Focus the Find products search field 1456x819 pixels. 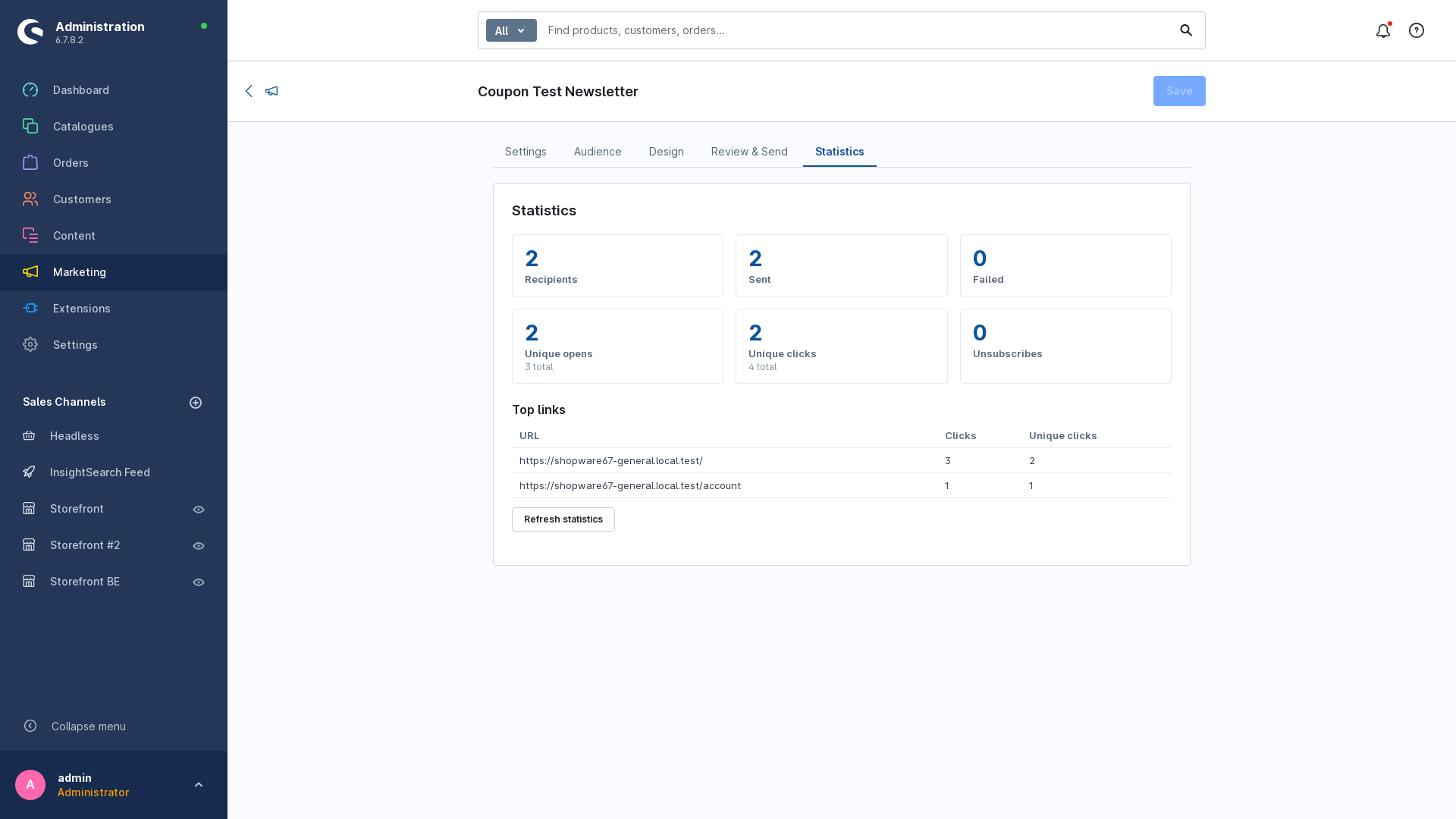click(857, 30)
